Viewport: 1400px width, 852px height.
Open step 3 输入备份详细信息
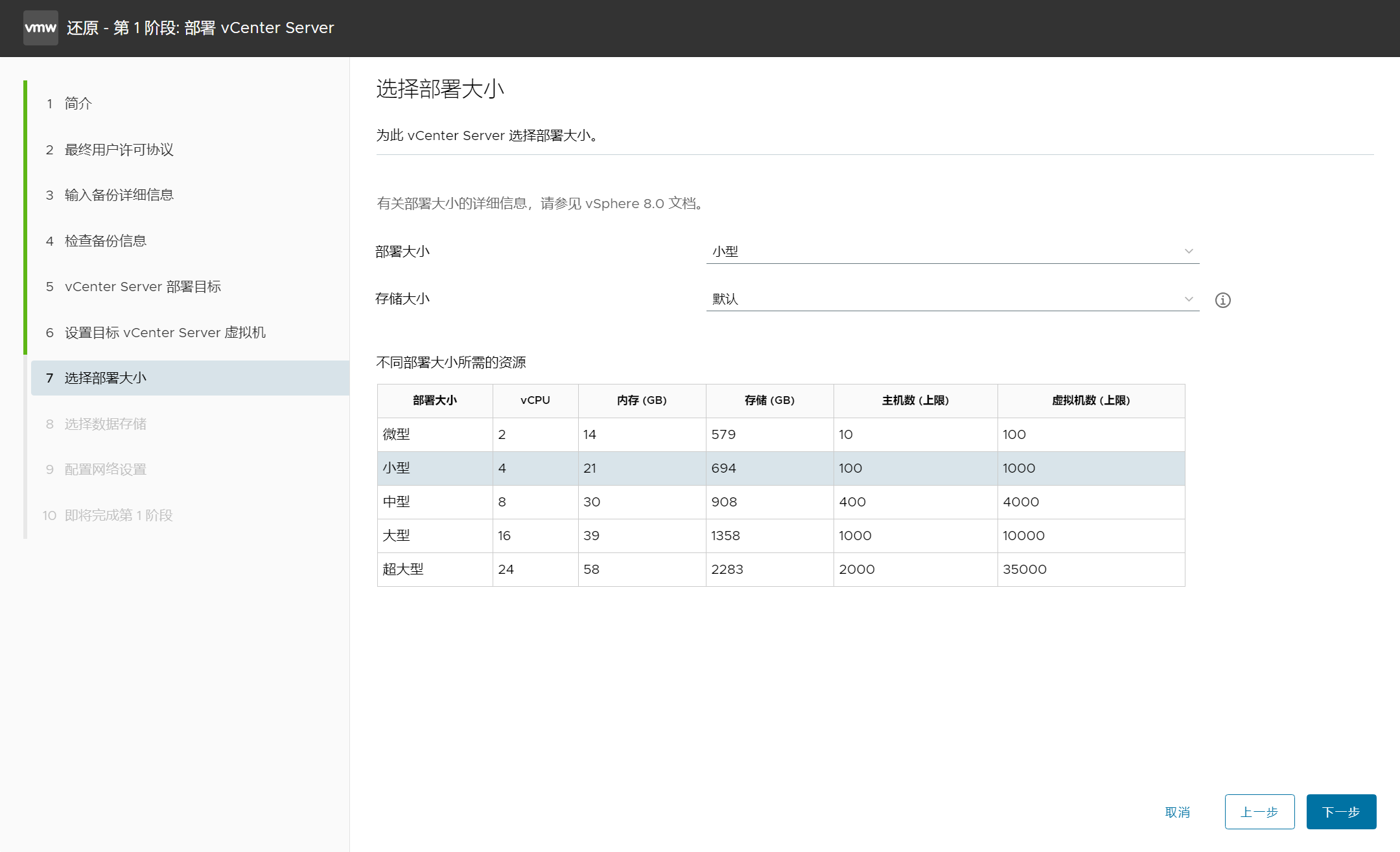click(x=119, y=195)
